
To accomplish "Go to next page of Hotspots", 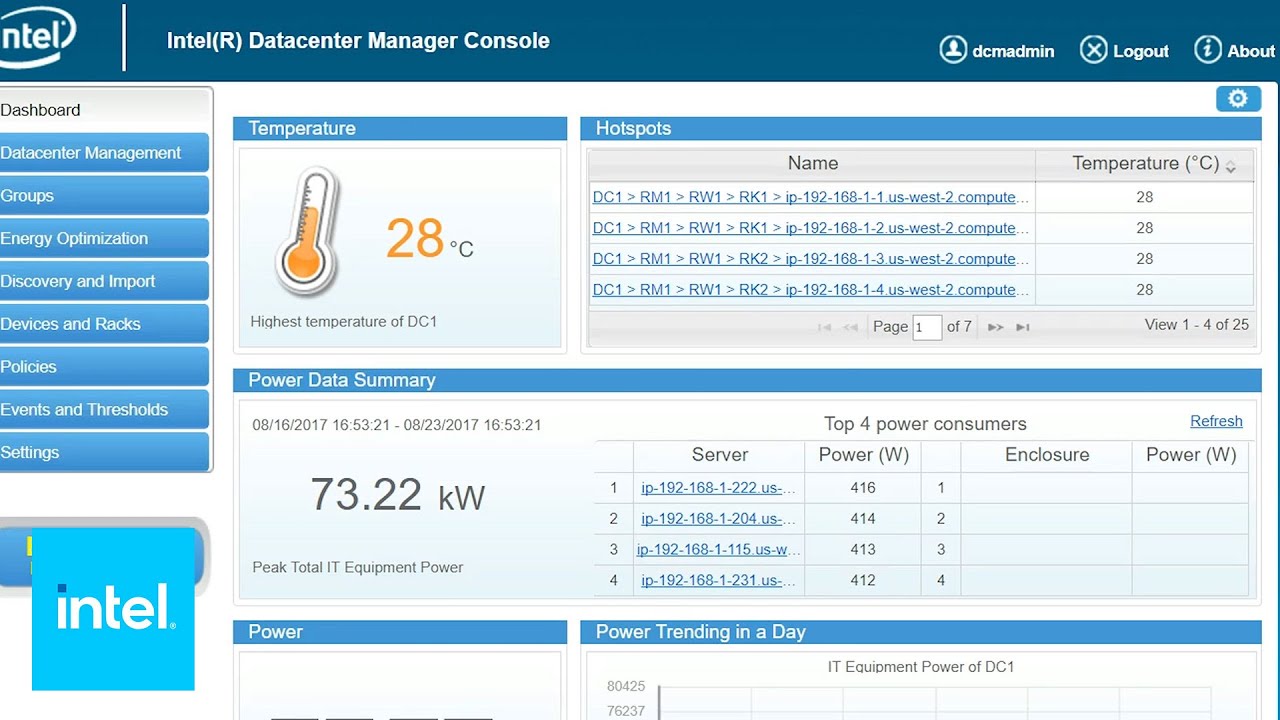I will 995,327.
